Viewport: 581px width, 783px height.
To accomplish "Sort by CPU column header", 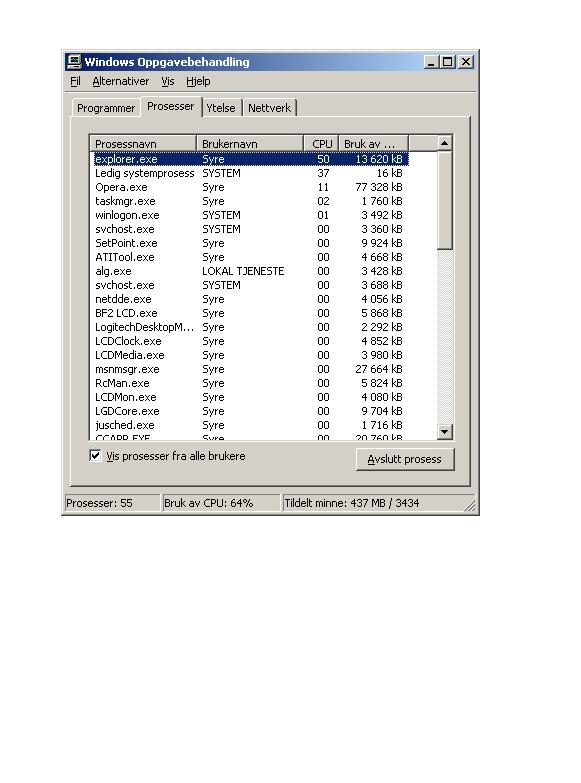I will coord(321,144).
